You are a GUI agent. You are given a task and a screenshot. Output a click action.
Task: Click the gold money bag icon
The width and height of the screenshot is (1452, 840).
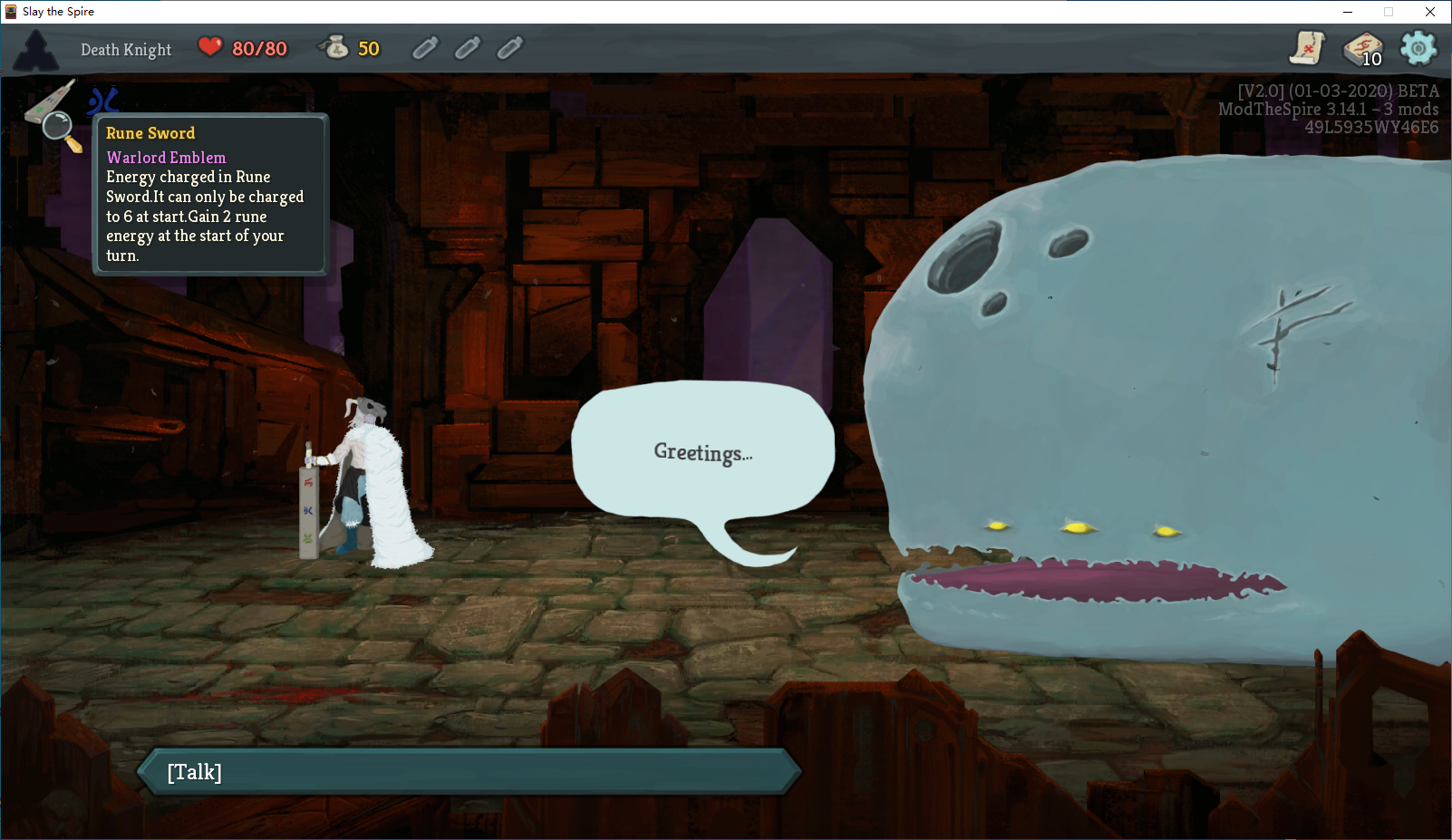(334, 46)
